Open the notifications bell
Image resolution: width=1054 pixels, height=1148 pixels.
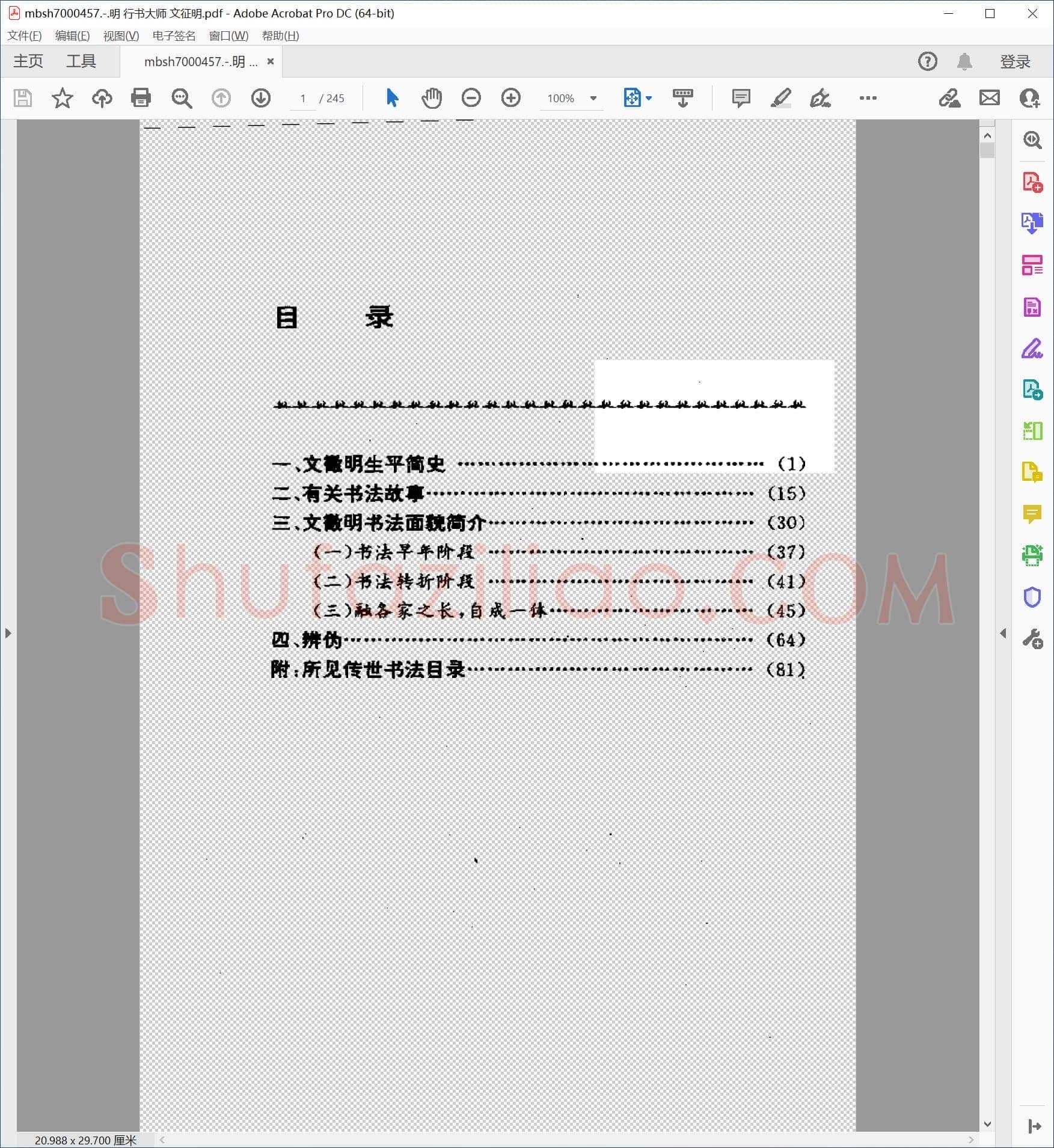pos(964,61)
